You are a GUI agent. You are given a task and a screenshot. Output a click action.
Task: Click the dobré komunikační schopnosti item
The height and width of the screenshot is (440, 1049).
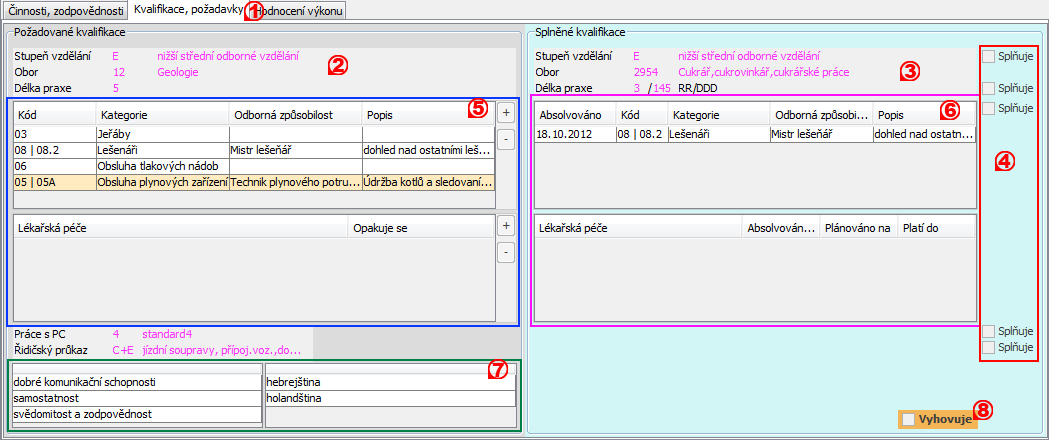point(130,381)
